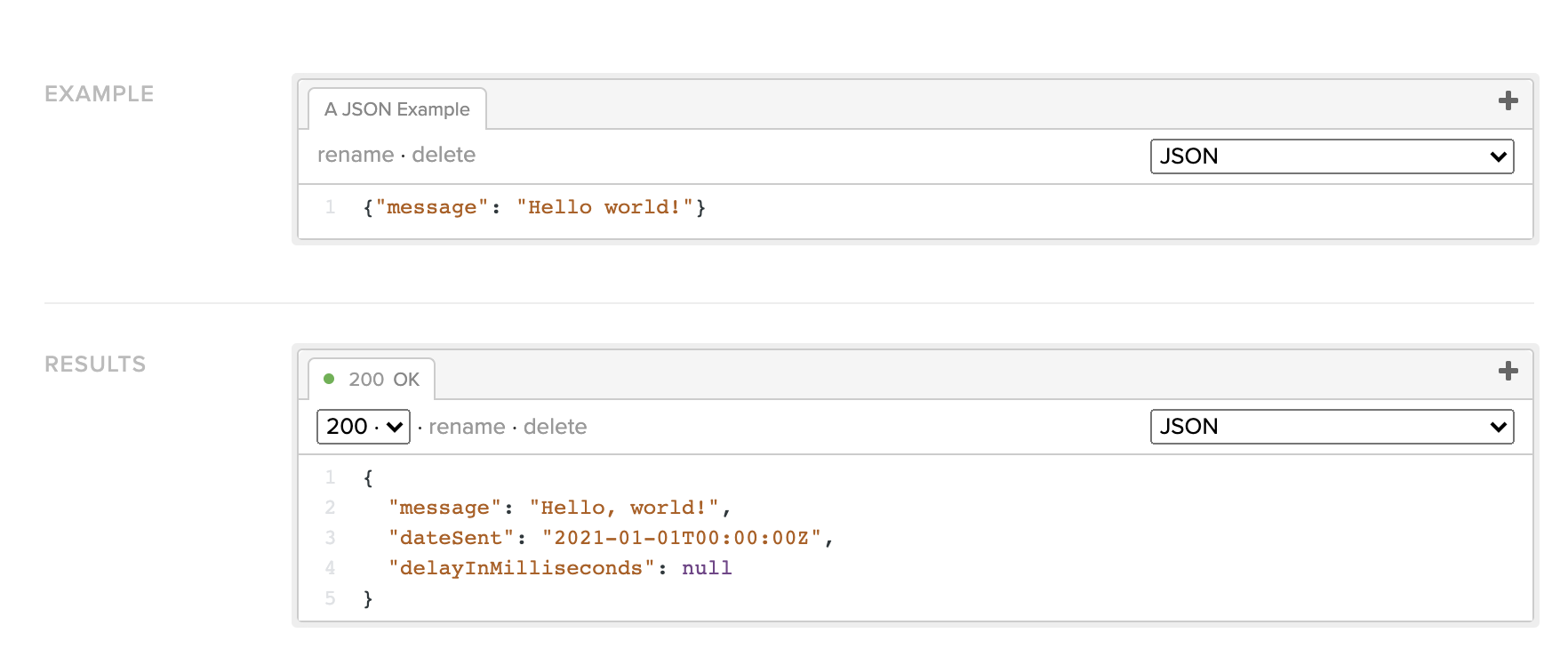
Task: Click the closing brace in the Results editor
Action: coord(368,599)
